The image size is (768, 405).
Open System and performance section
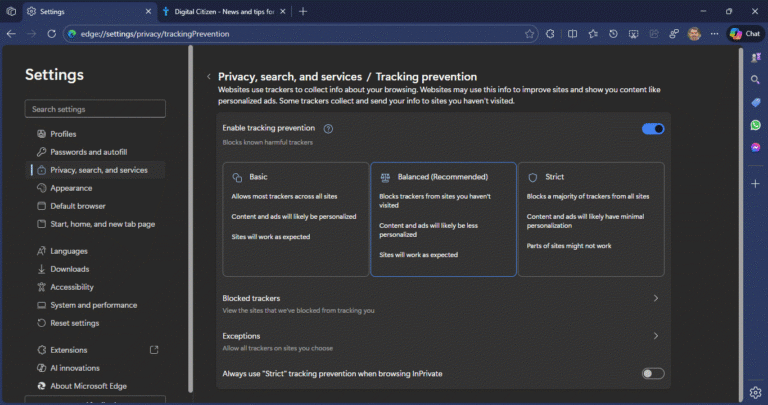[x=96, y=305]
